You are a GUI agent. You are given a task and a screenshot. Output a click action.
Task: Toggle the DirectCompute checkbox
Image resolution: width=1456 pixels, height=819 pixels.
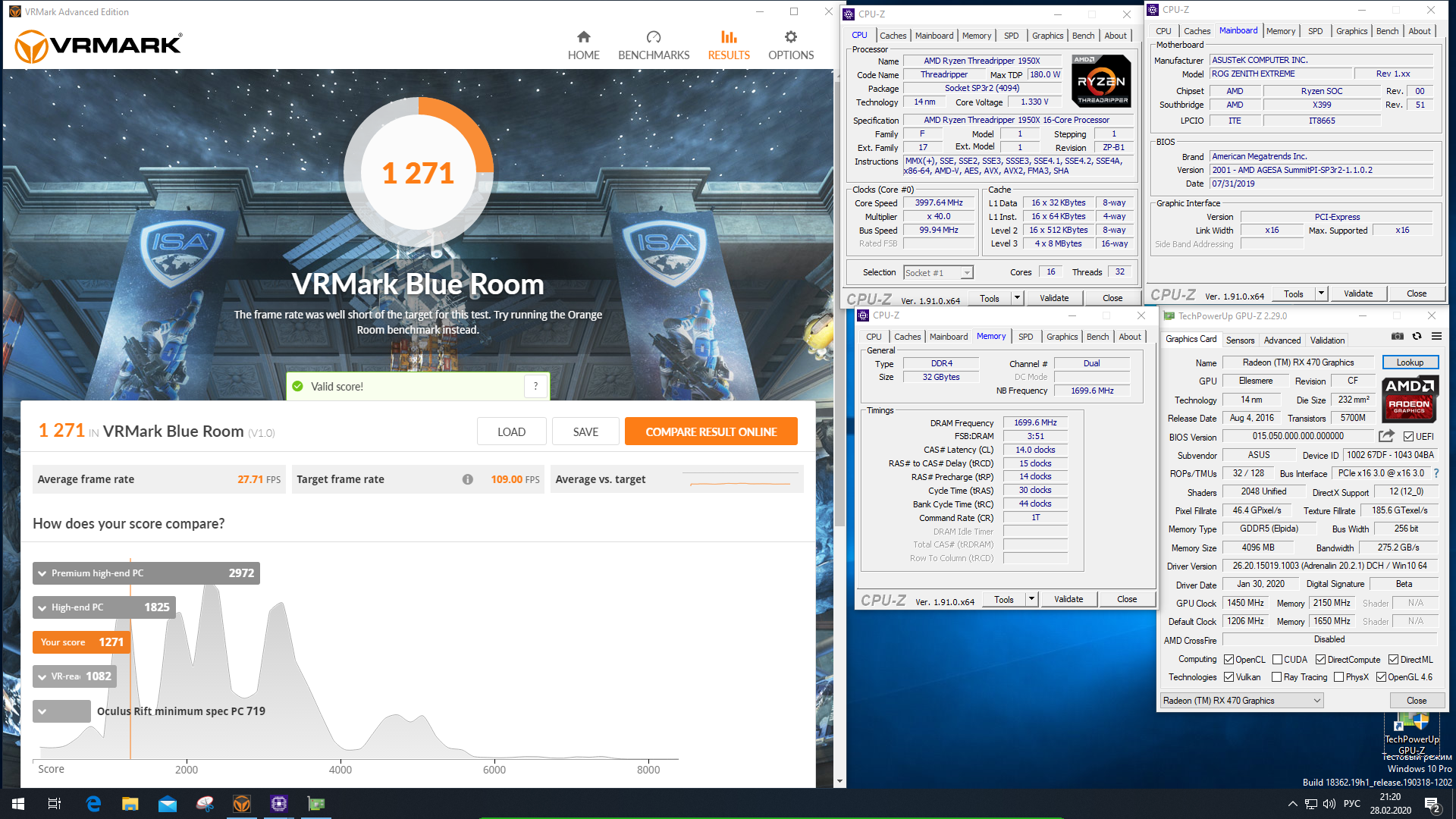point(1321,660)
